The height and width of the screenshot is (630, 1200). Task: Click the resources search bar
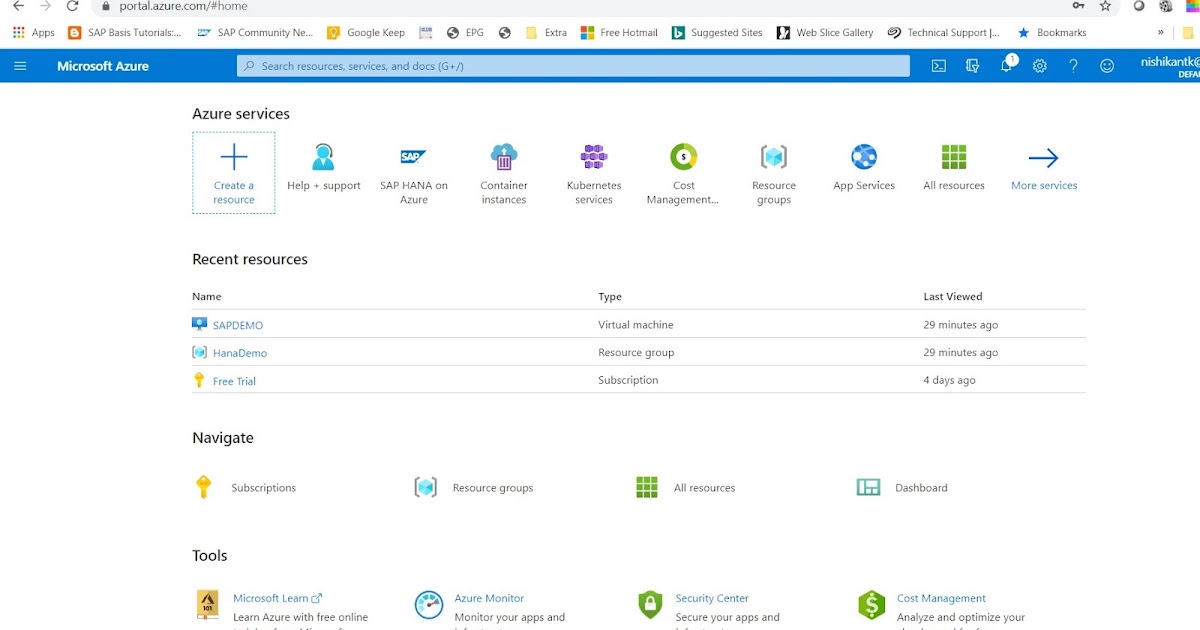click(573, 65)
